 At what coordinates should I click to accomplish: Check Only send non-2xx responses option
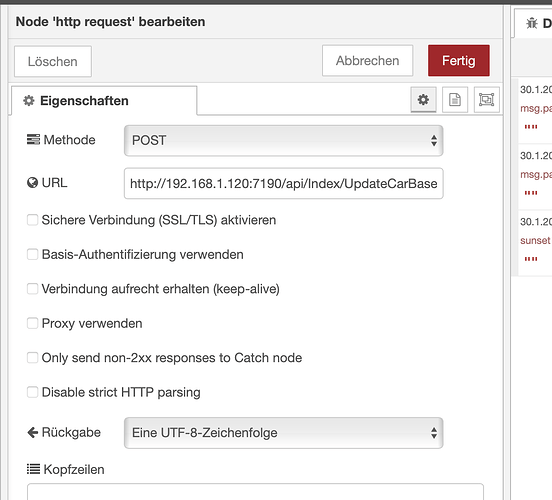32,358
